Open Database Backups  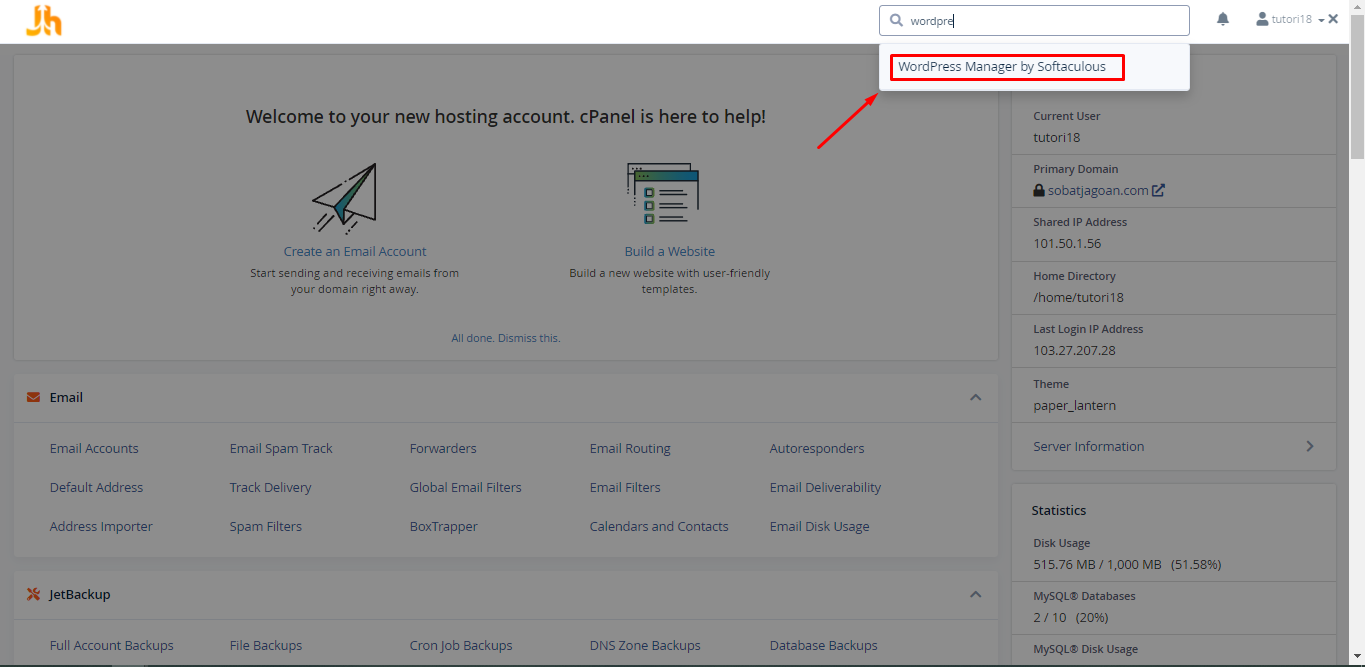pyautogui.click(x=824, y=645)
